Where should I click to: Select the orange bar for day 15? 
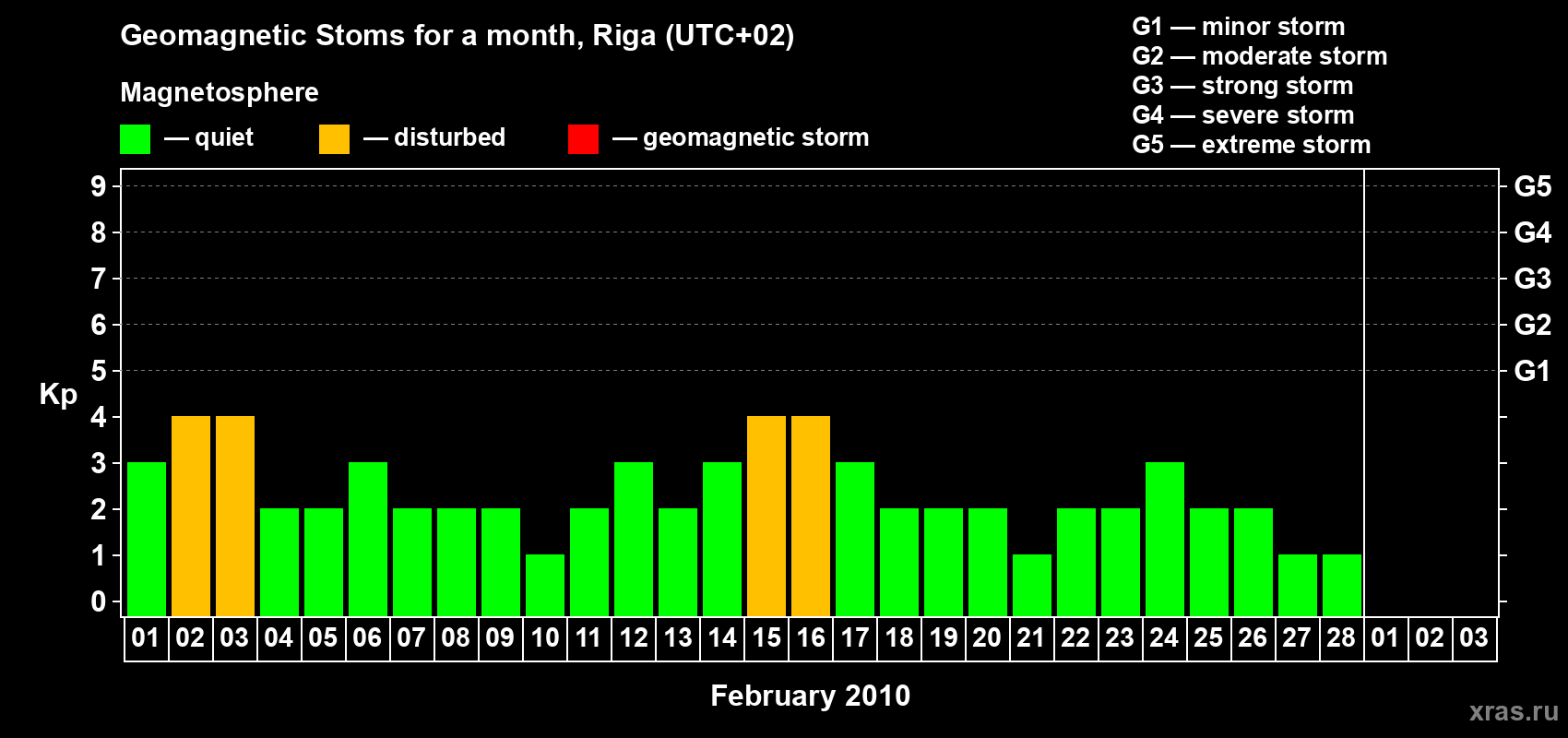766,517
